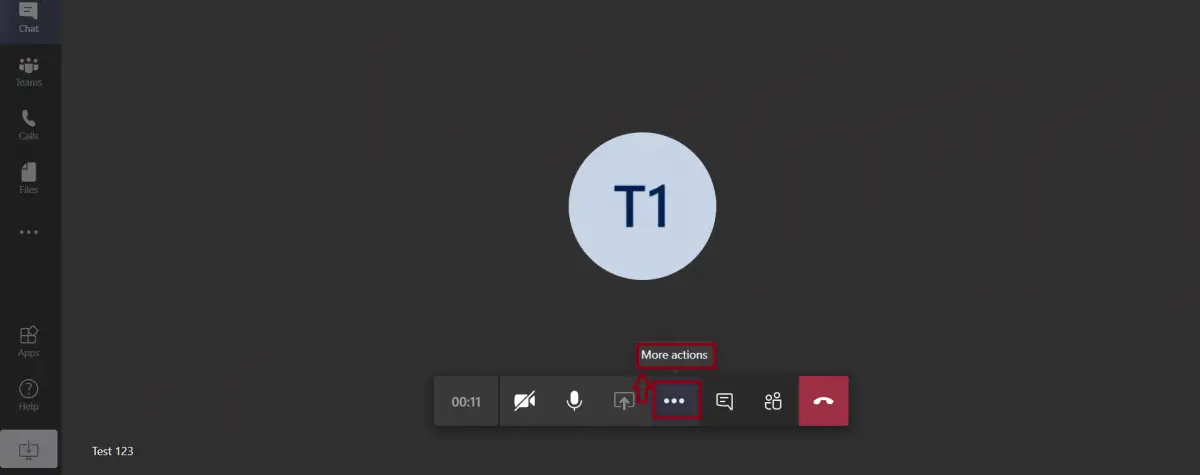Screen dimensions: 1200x475
Task: Turn the camera on
Action: tap(524, 401)
